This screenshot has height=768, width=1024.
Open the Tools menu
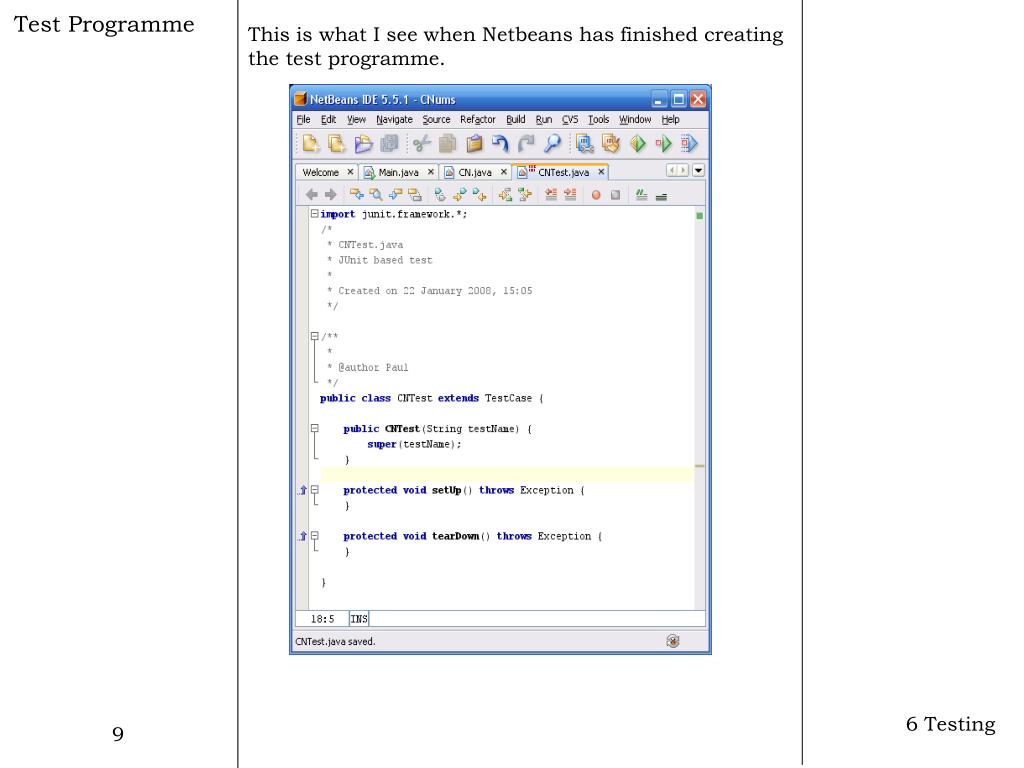(598, 120)
